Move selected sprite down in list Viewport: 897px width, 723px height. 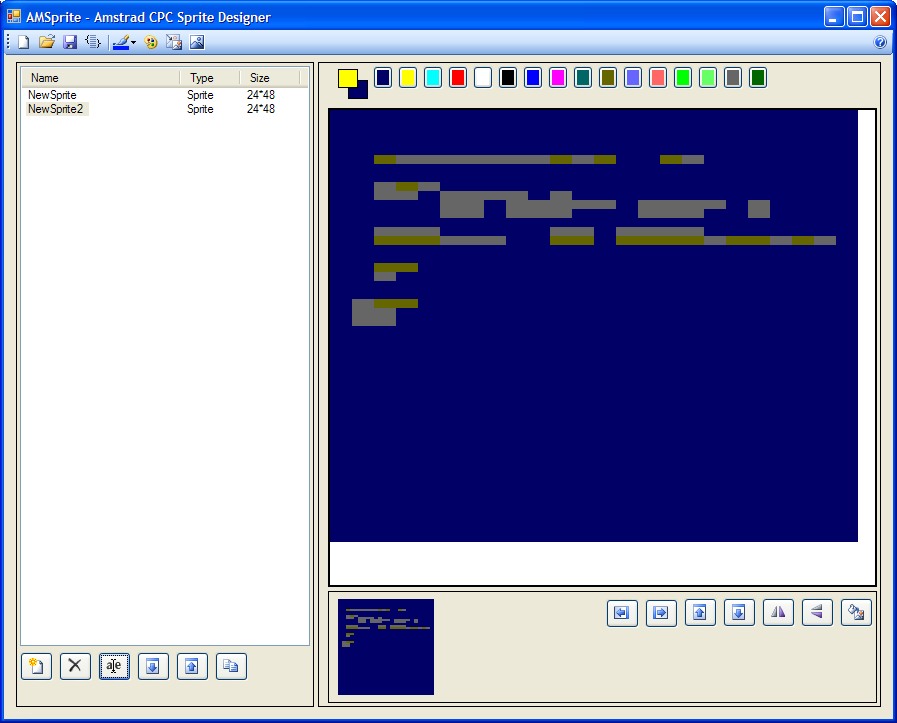pyautogui.click(x=153, y=666)
